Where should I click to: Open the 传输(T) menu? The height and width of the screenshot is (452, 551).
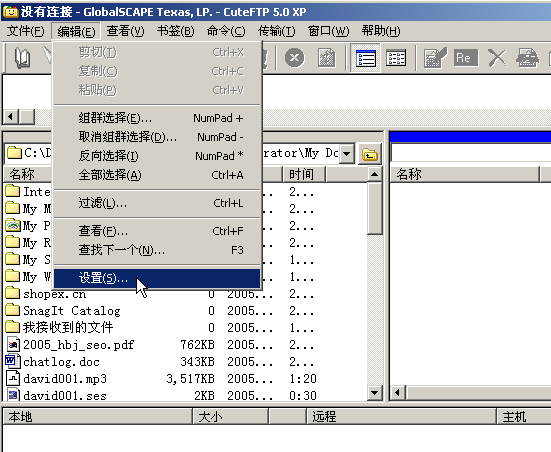(x=277, y=31)
